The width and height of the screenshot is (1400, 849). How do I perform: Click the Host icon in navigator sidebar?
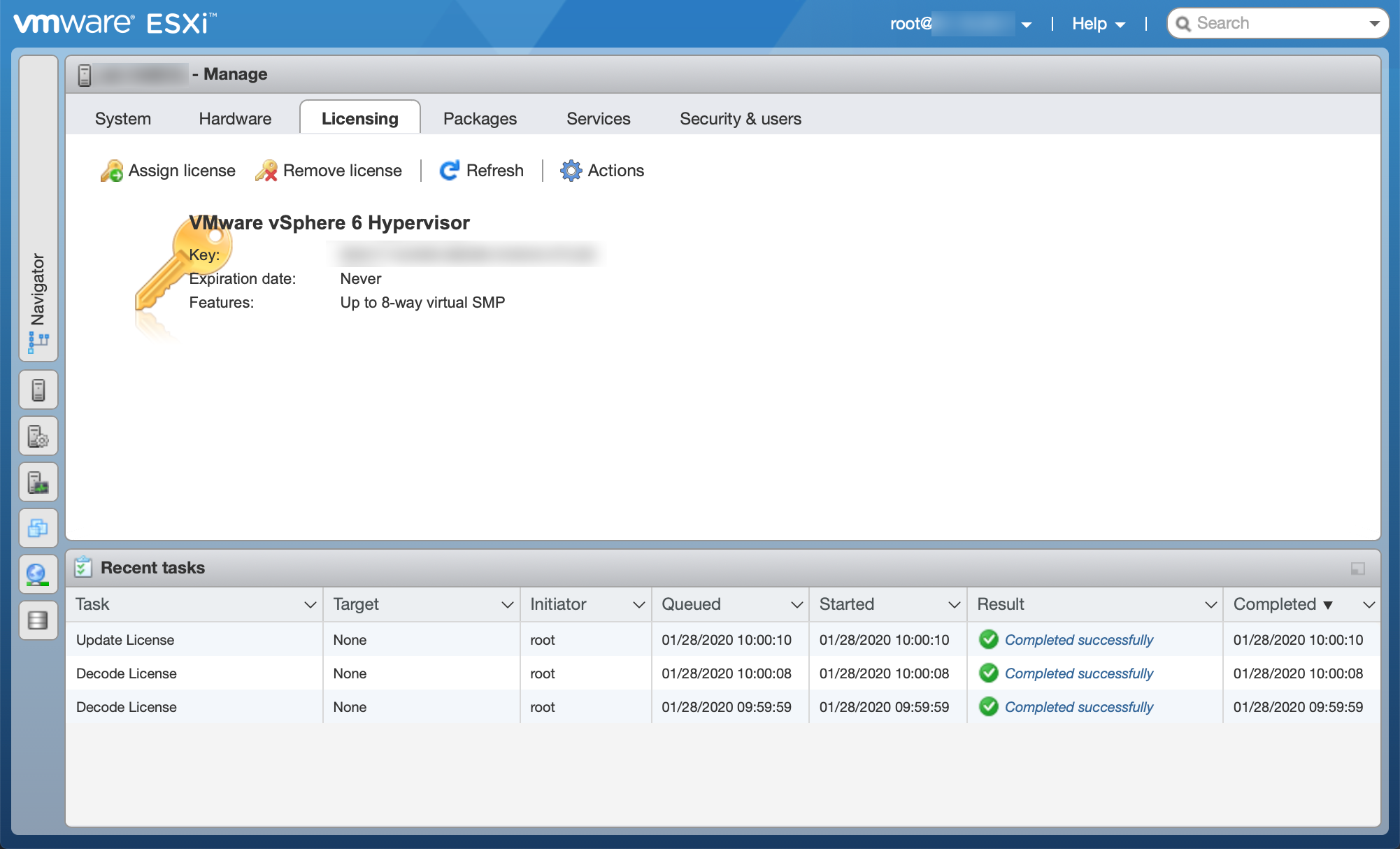click(x=38, y=390)
